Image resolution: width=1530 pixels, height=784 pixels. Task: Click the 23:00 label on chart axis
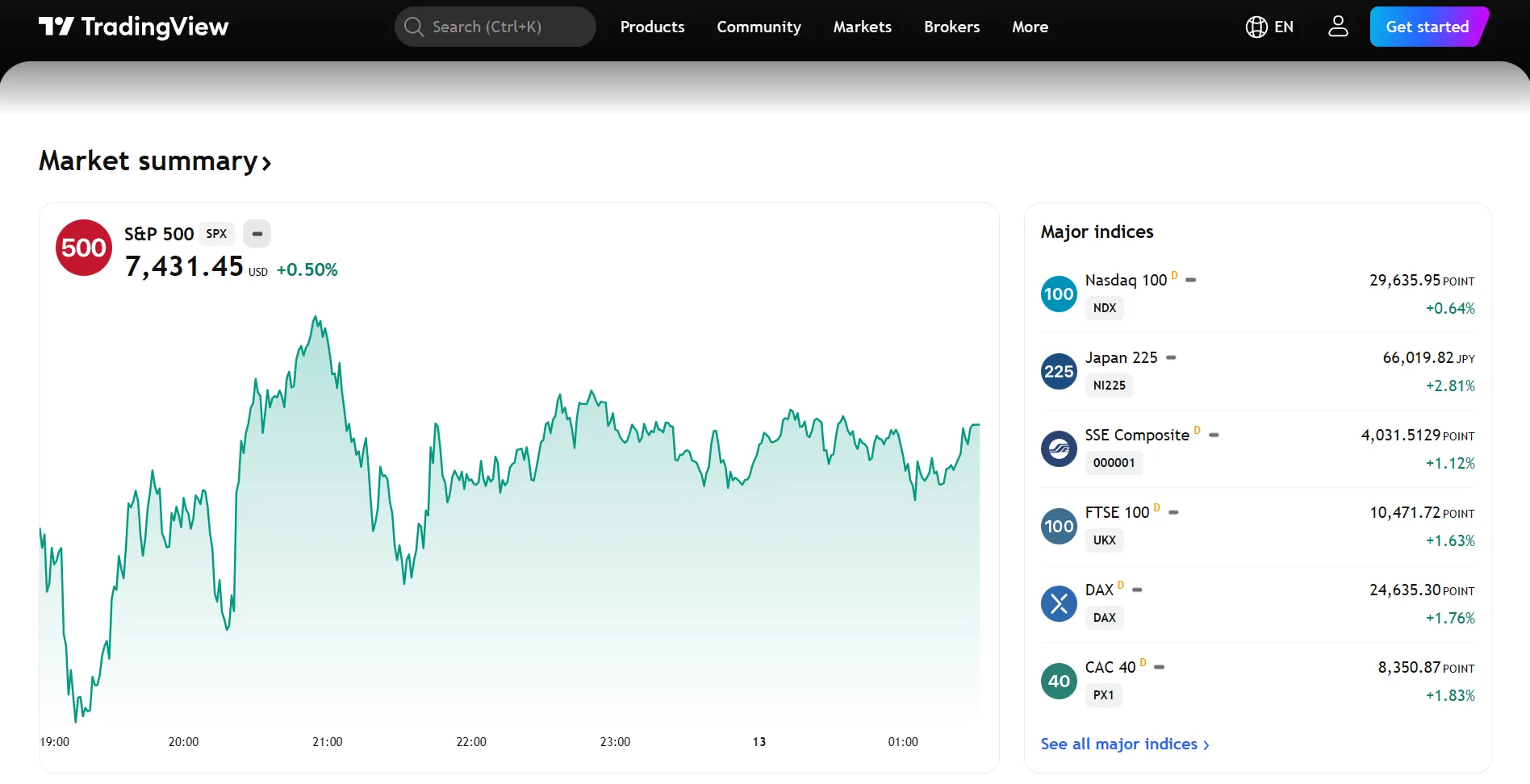point(615,742)
